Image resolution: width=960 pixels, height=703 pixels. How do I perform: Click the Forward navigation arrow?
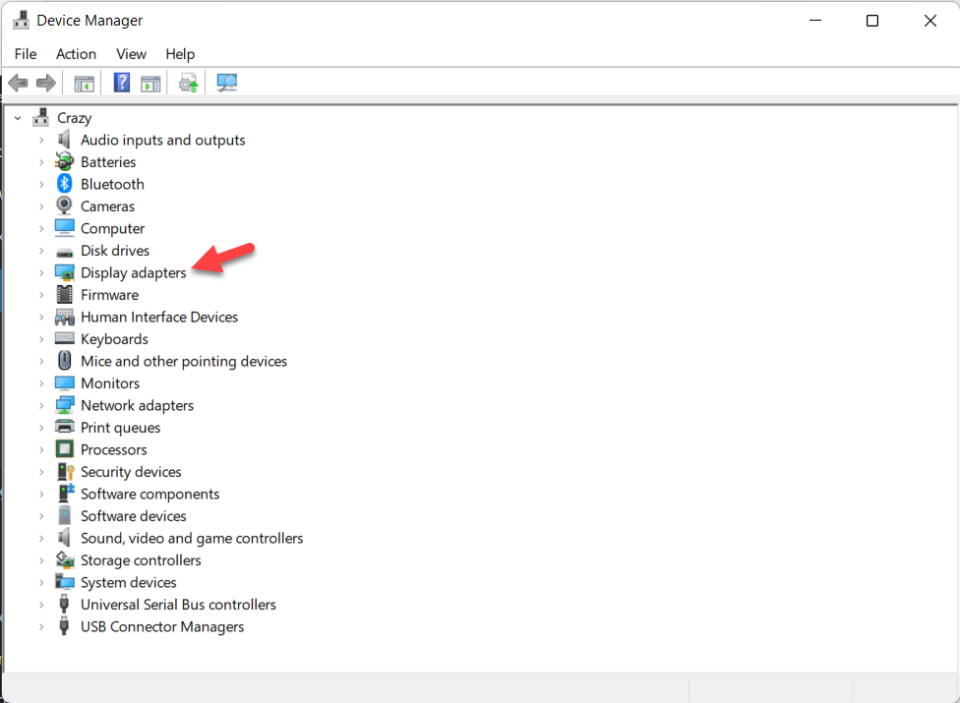point(46,82)
